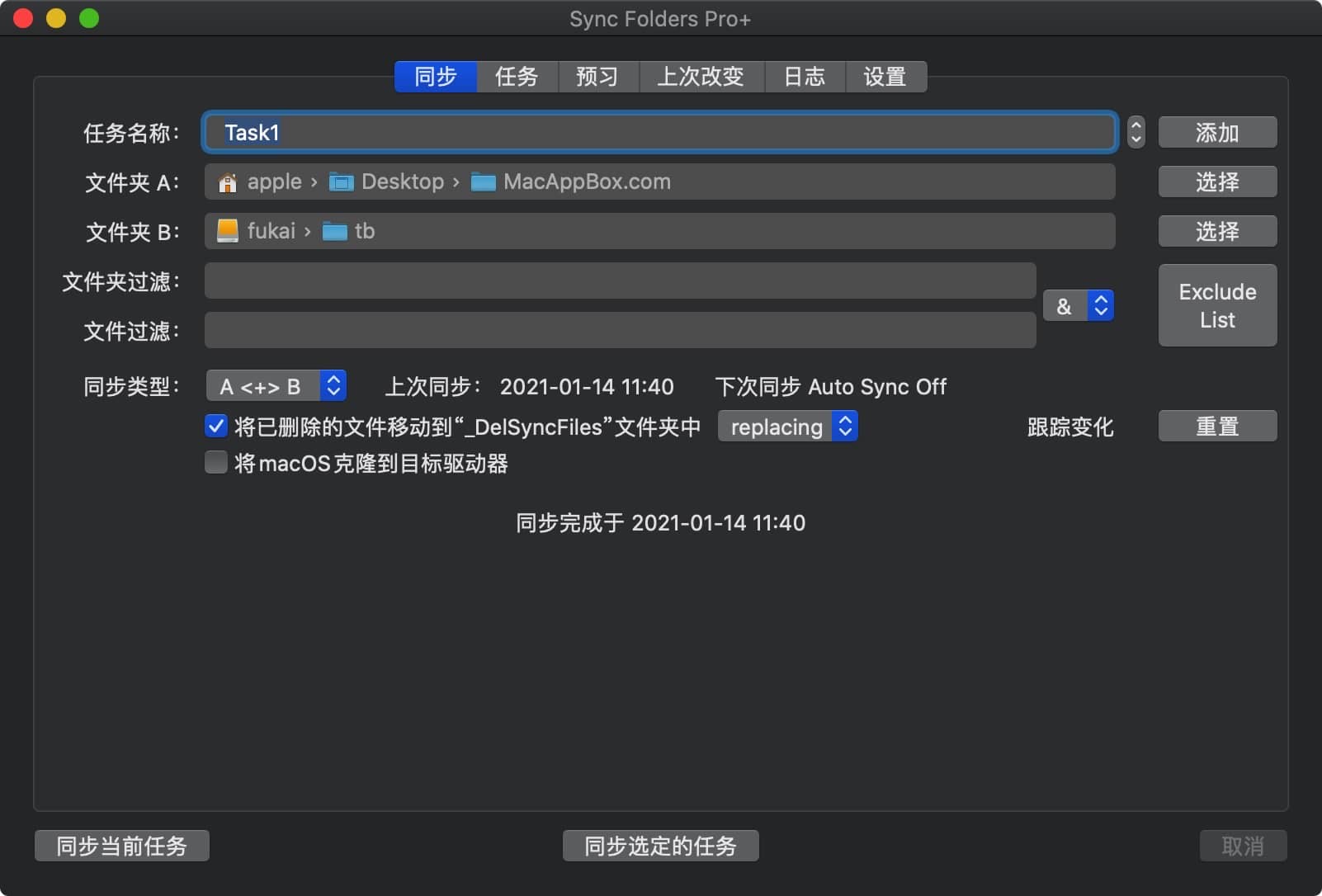This screenshot has height=896, width=1322.
Task: Click 同步选定的任务 button
Action: (660, 846)
